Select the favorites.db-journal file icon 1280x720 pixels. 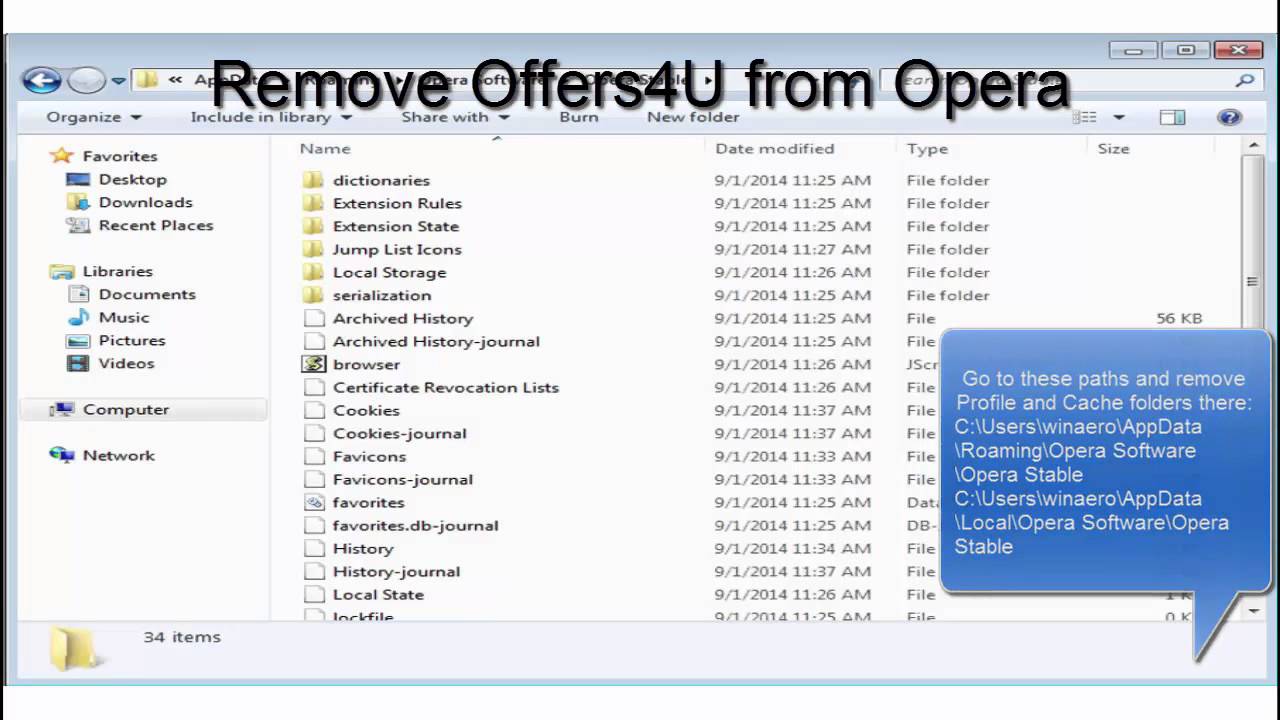(x=314, y=525)
